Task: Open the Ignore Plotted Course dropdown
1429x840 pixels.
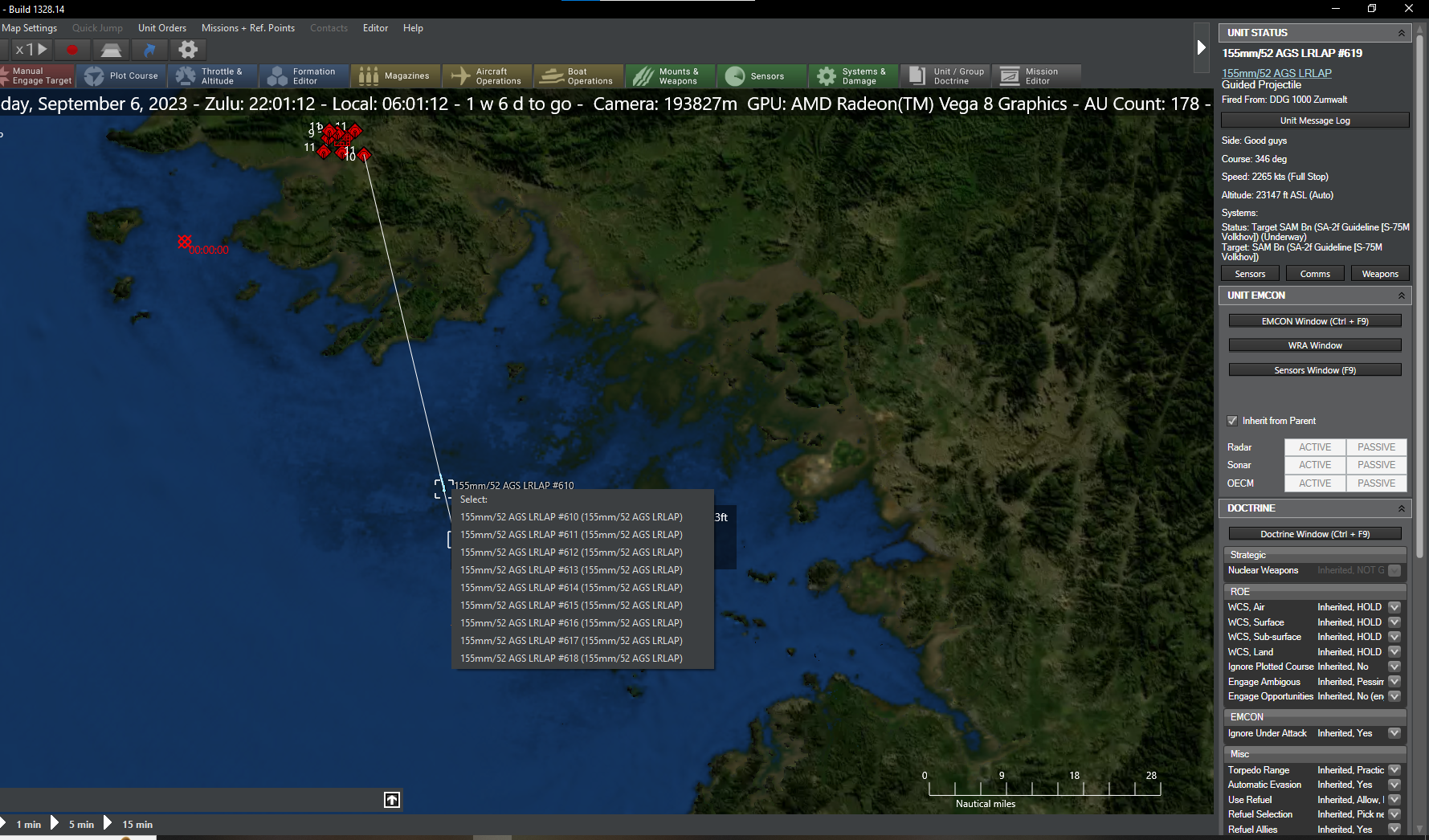Action: click(x=1394, y=667)
